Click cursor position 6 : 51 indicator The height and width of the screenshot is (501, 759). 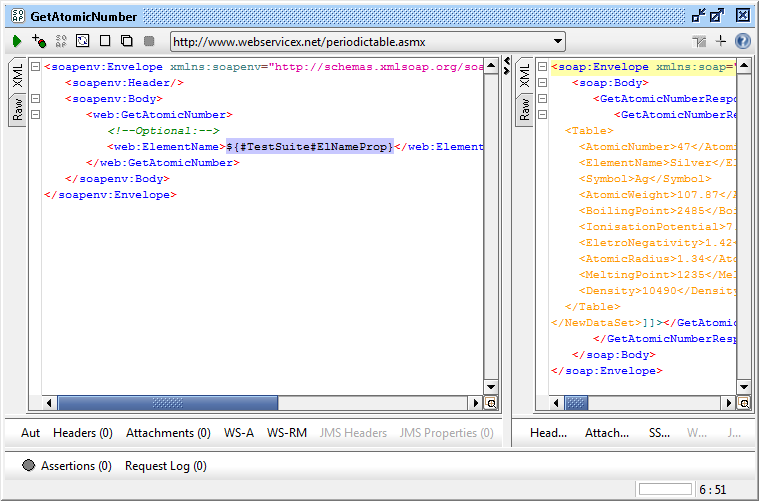pyautogui.click(x=713, y=490)
